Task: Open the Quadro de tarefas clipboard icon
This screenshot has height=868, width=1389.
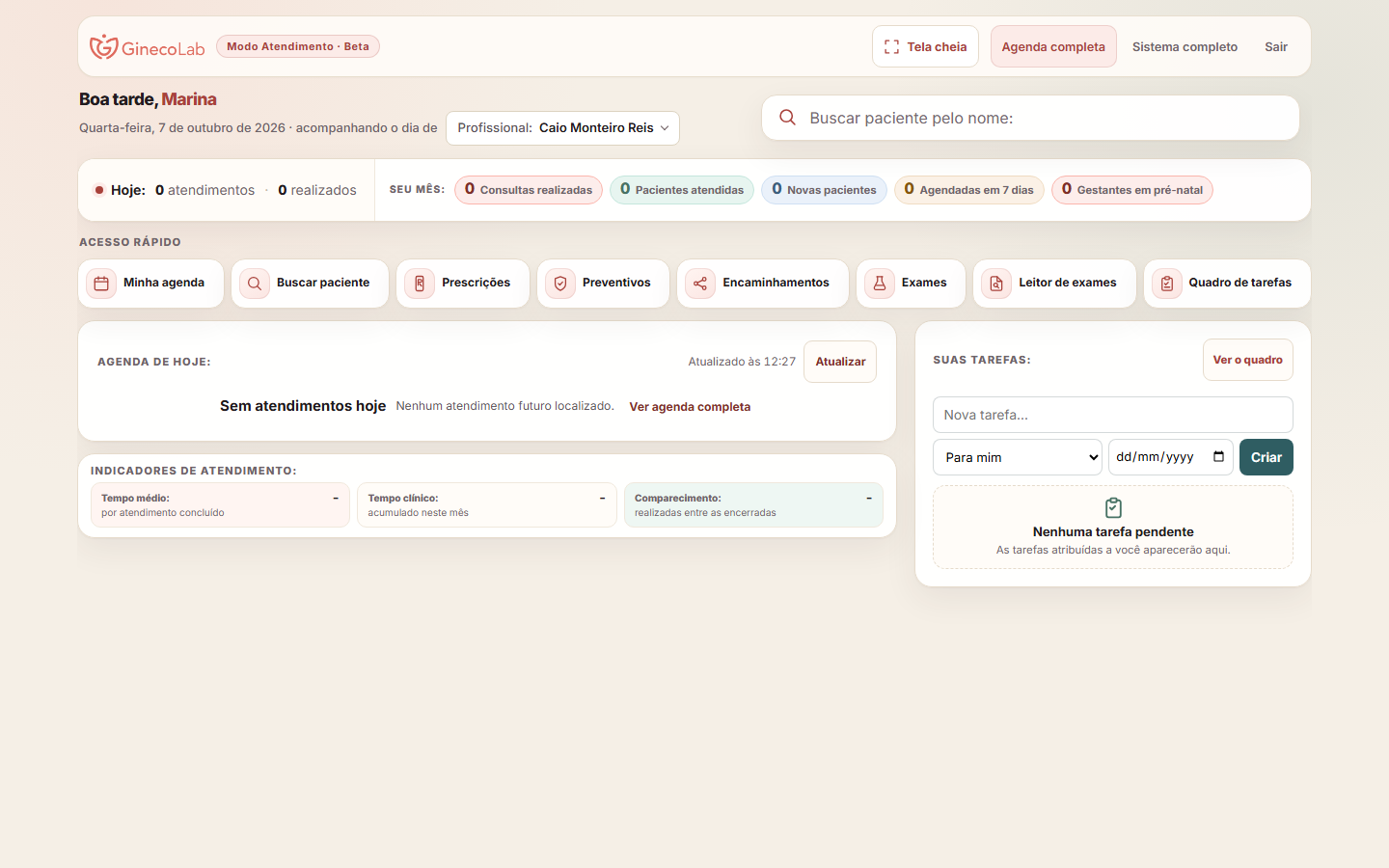Action: pos(1167,284)
